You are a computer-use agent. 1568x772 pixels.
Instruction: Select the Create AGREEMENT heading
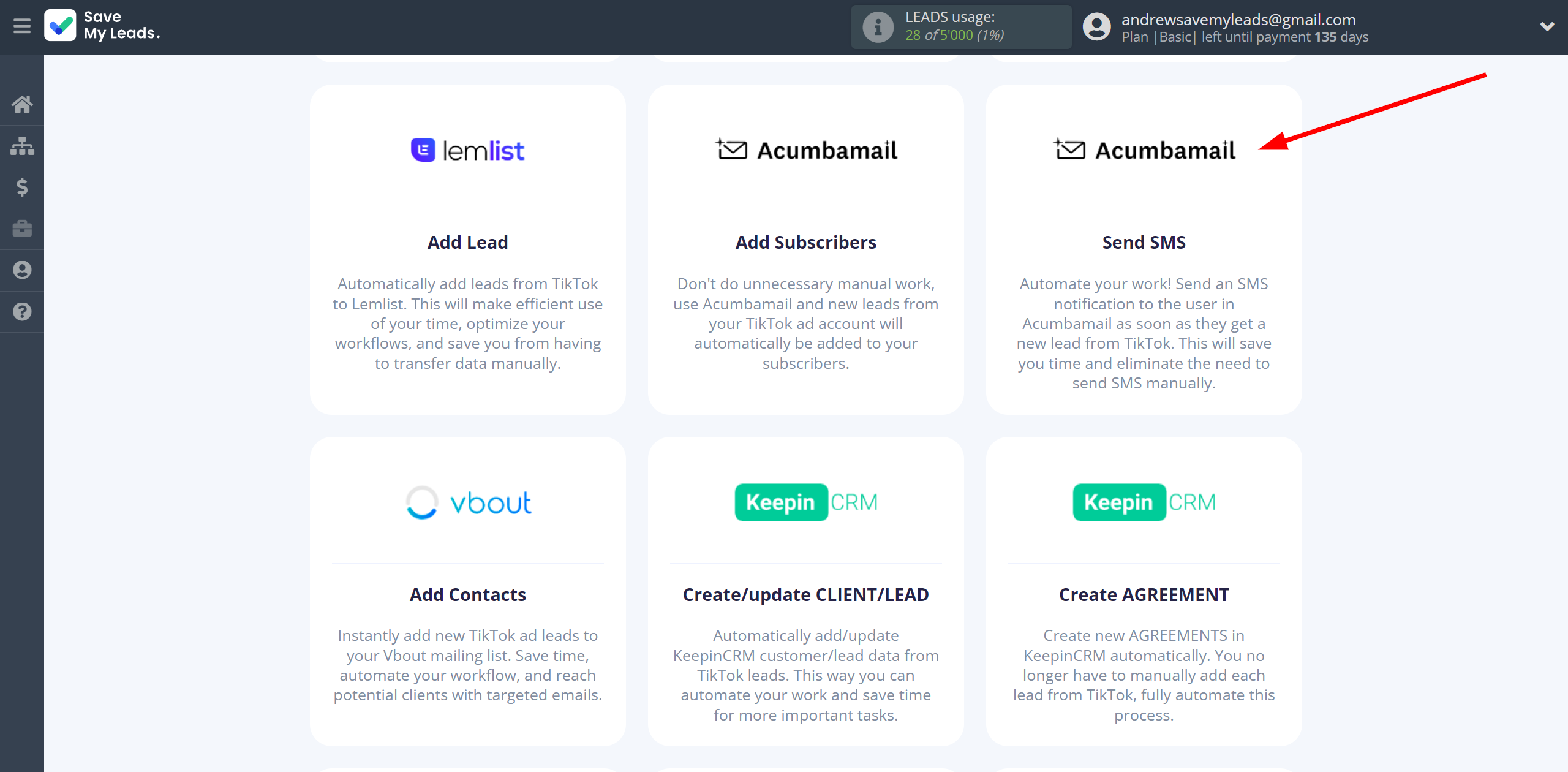[1144, 594]
